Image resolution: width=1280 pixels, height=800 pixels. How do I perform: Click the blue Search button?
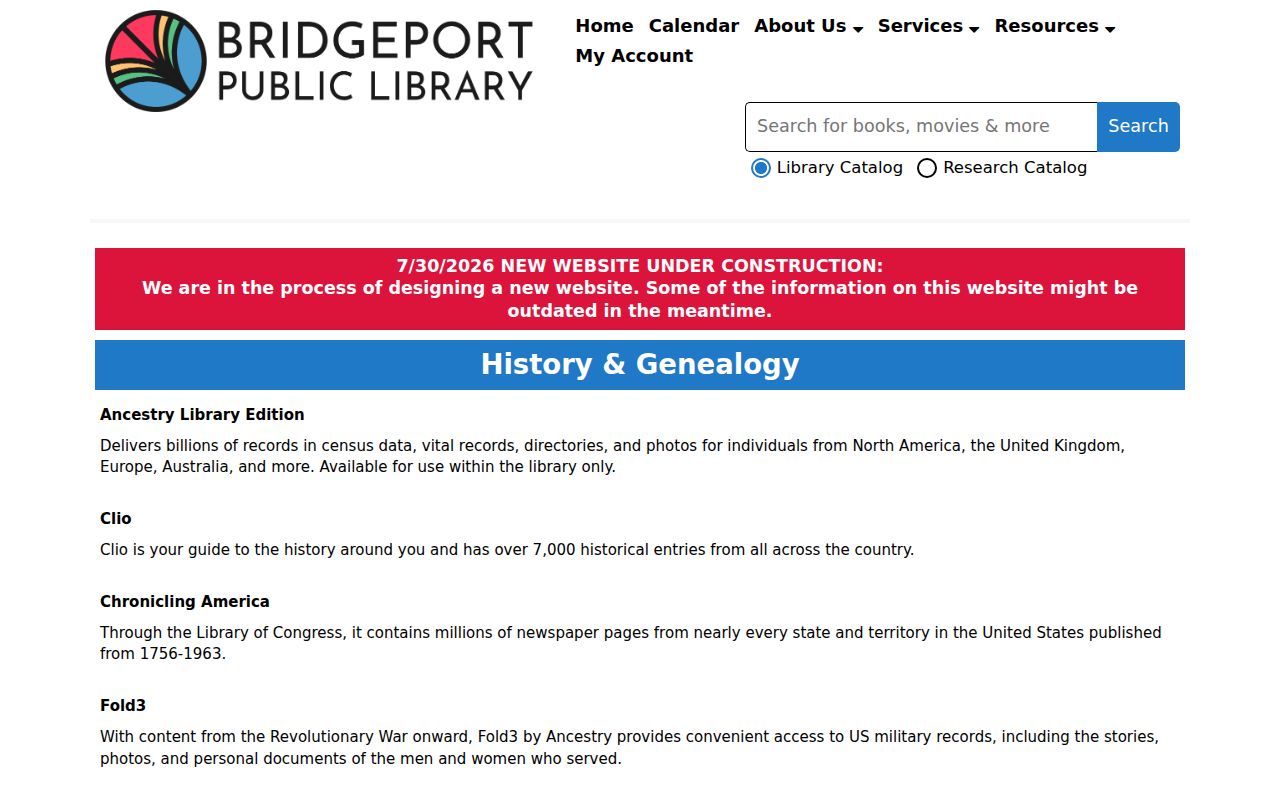[1138, 127]
